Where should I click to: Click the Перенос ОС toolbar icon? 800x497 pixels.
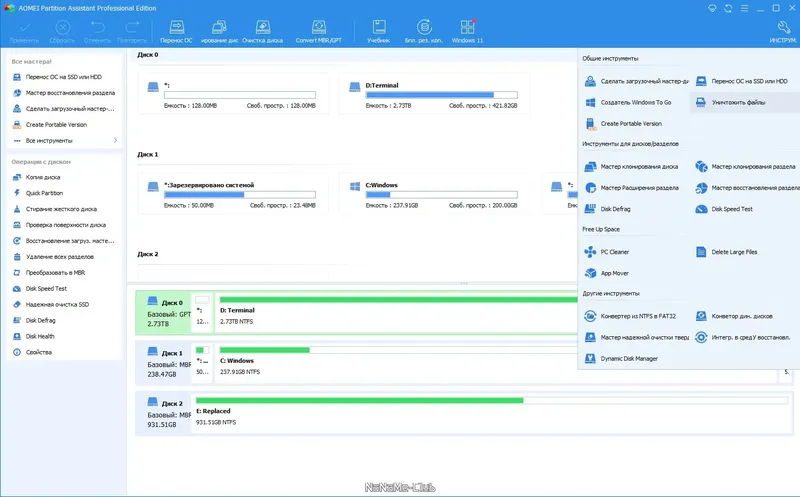point(176,31)
